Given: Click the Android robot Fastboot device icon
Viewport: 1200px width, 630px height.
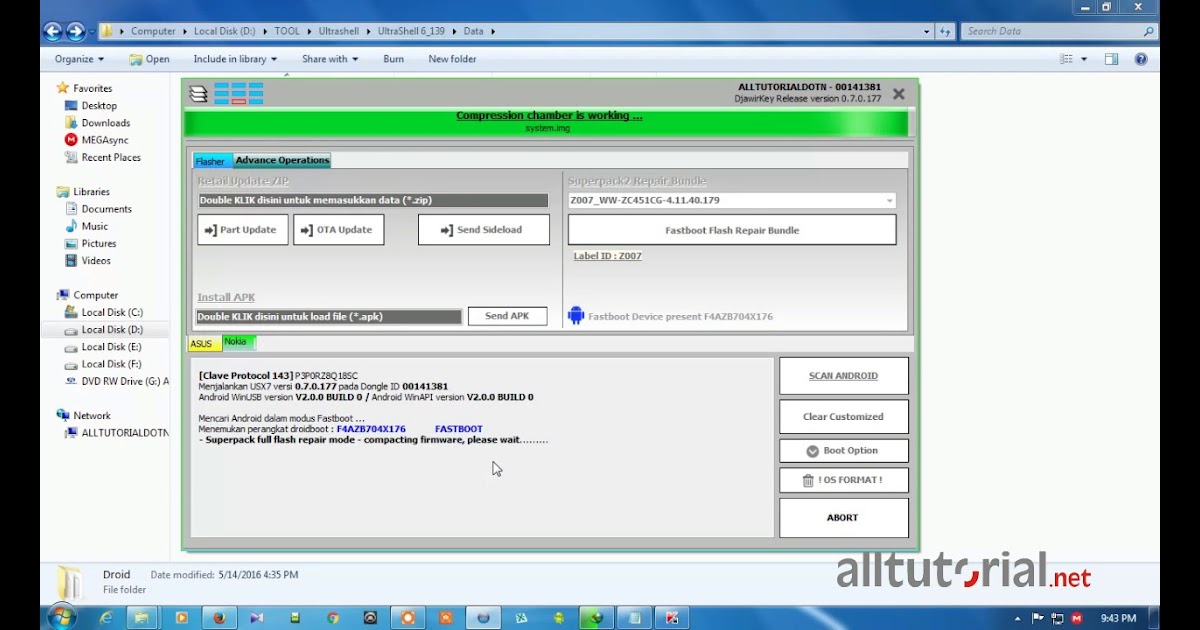Looking at the screenshot, I should (576, 316).
